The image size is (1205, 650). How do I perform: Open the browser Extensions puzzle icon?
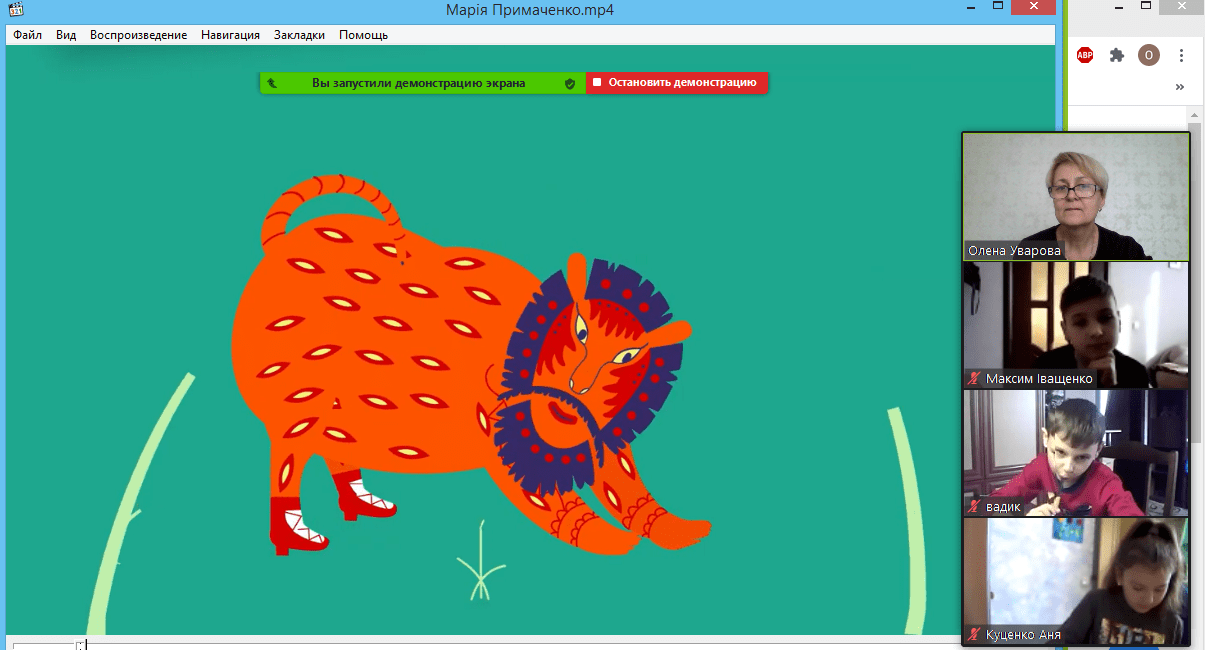(x=1117, y=55)
